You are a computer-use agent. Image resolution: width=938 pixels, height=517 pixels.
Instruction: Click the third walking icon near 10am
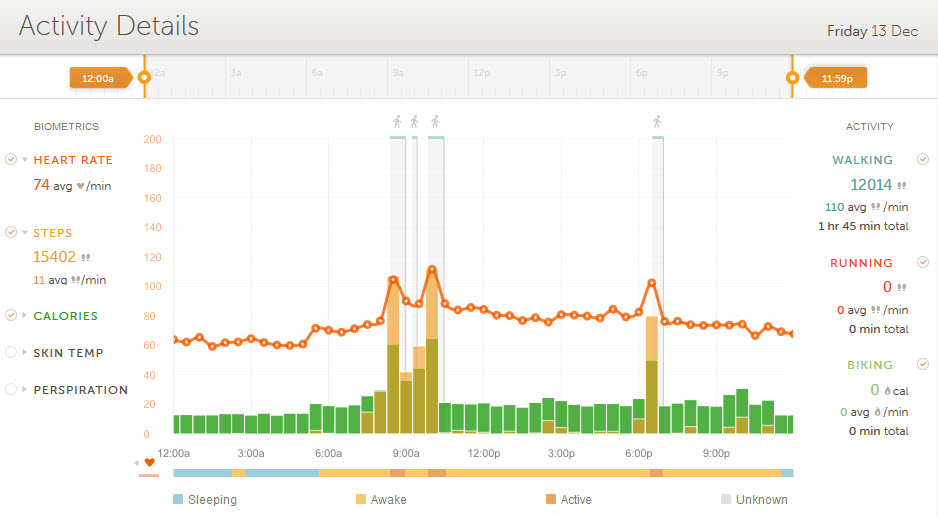[435, 122]
